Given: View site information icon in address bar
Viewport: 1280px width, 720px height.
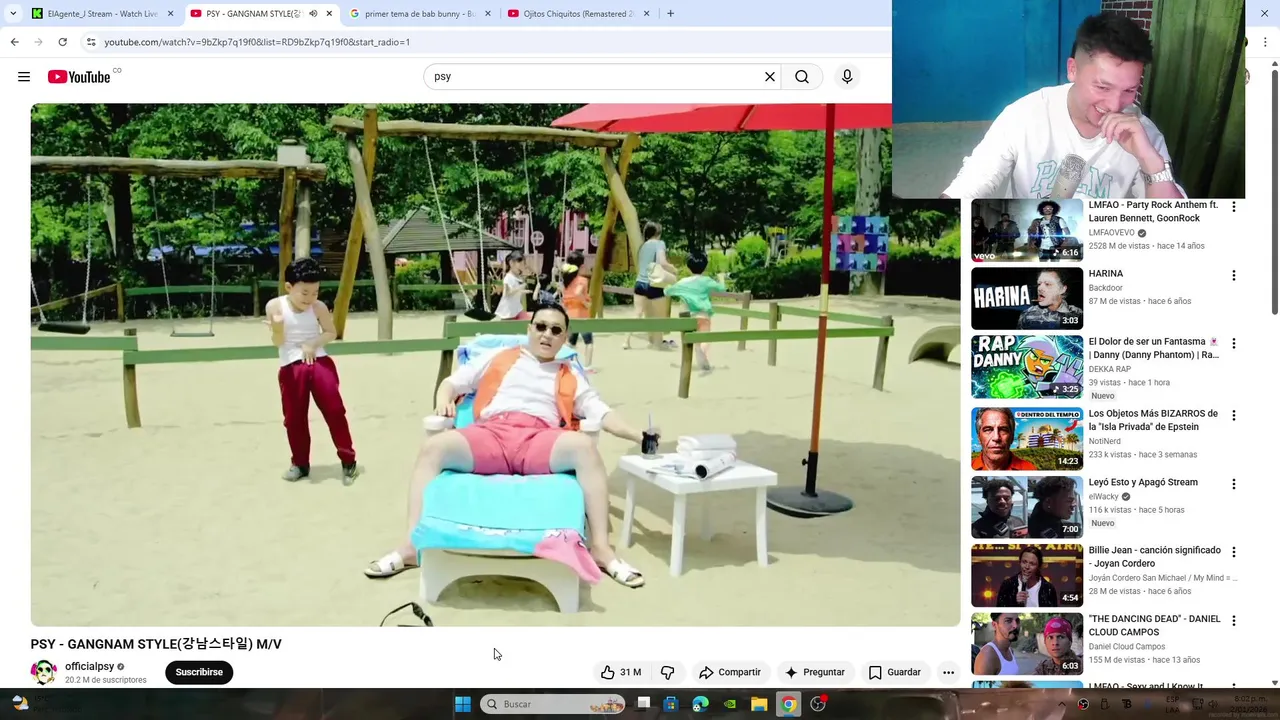Looking at the screenshot, I should click(x=91, y=42).
